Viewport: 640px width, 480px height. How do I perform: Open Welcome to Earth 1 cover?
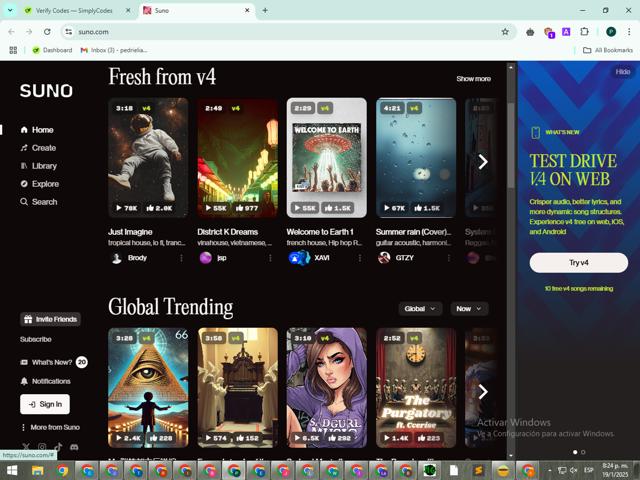(x=327, y=158)
